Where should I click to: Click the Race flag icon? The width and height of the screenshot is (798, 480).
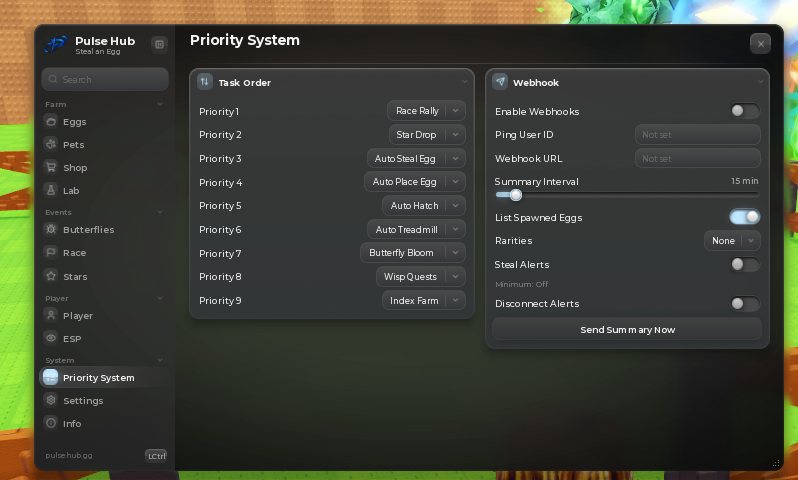pos(51,252)
